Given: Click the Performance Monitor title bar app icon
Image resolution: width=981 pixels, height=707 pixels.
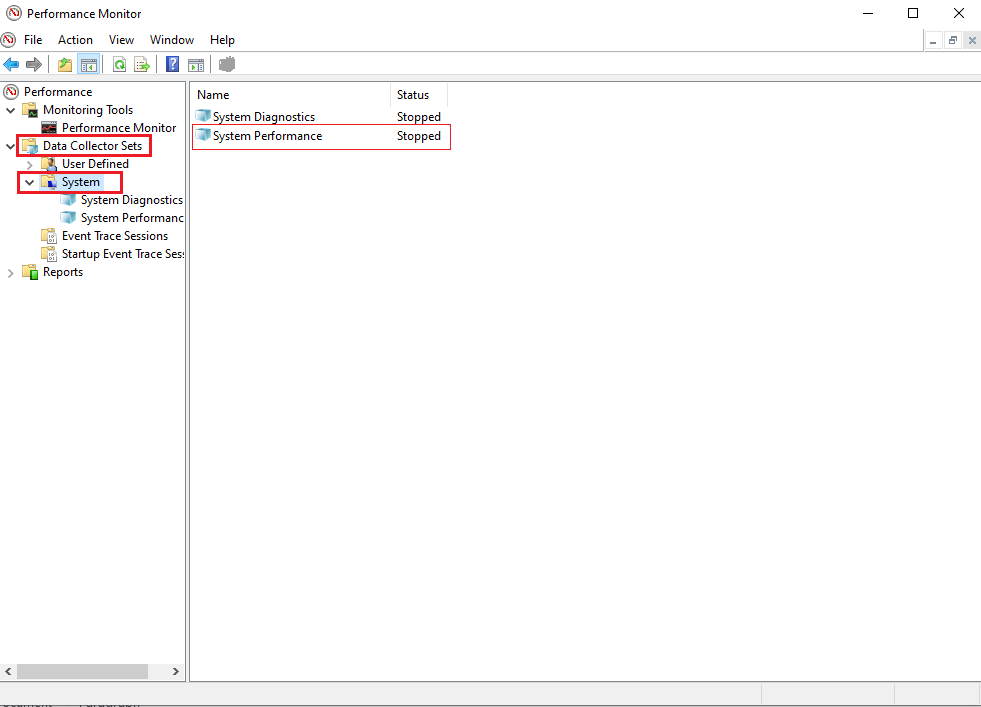Looking at the screenshot, I should [13, 13].
